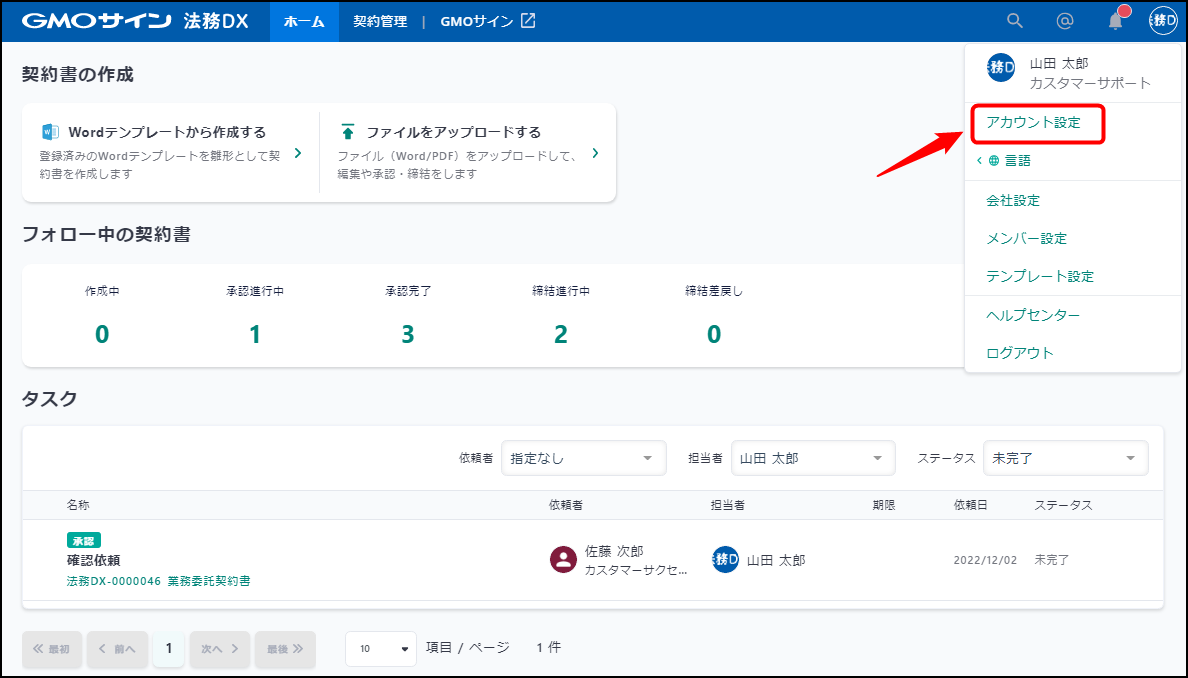1188x678 pixels.
Task: Open mentions via the @ icon
Action: [1065, 21]
